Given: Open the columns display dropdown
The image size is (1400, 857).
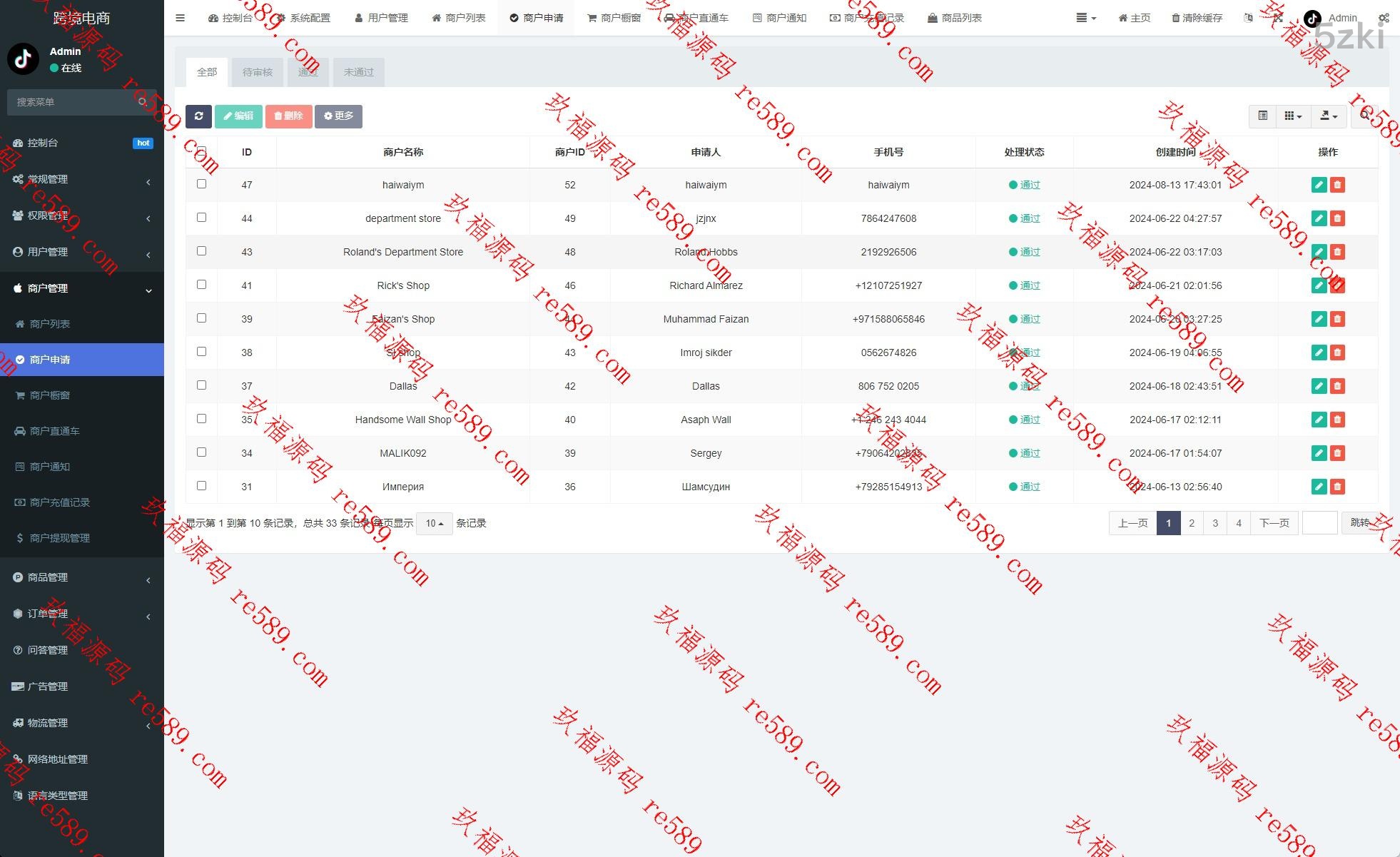Looking at the screenshot, I should pos(1293,116).
